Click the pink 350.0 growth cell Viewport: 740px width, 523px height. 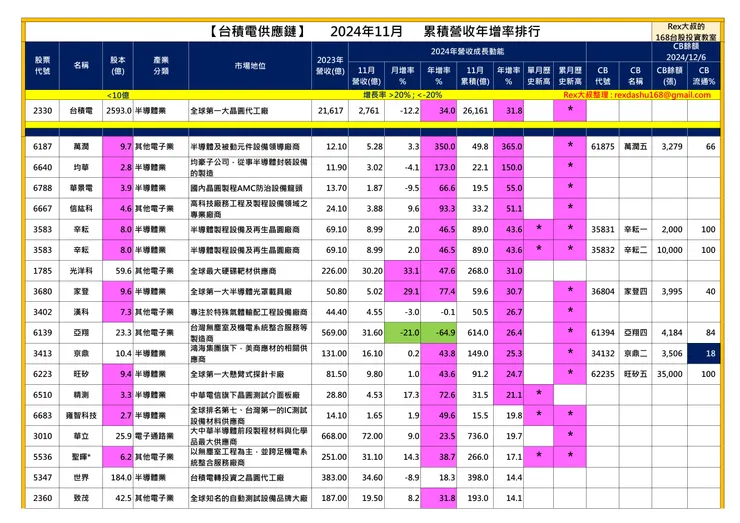(x=439, y=147)
